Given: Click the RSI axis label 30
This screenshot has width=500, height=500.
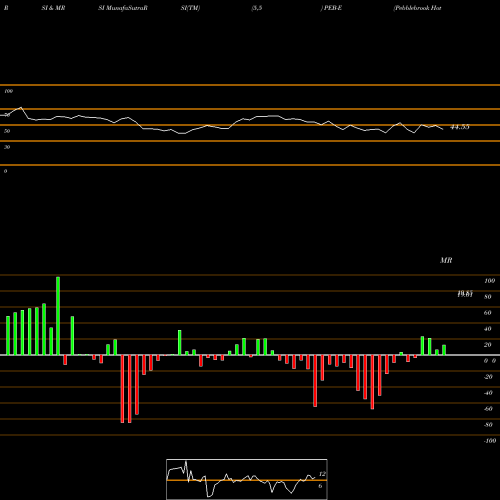Looking at the screenshot, I should [7, 147].
